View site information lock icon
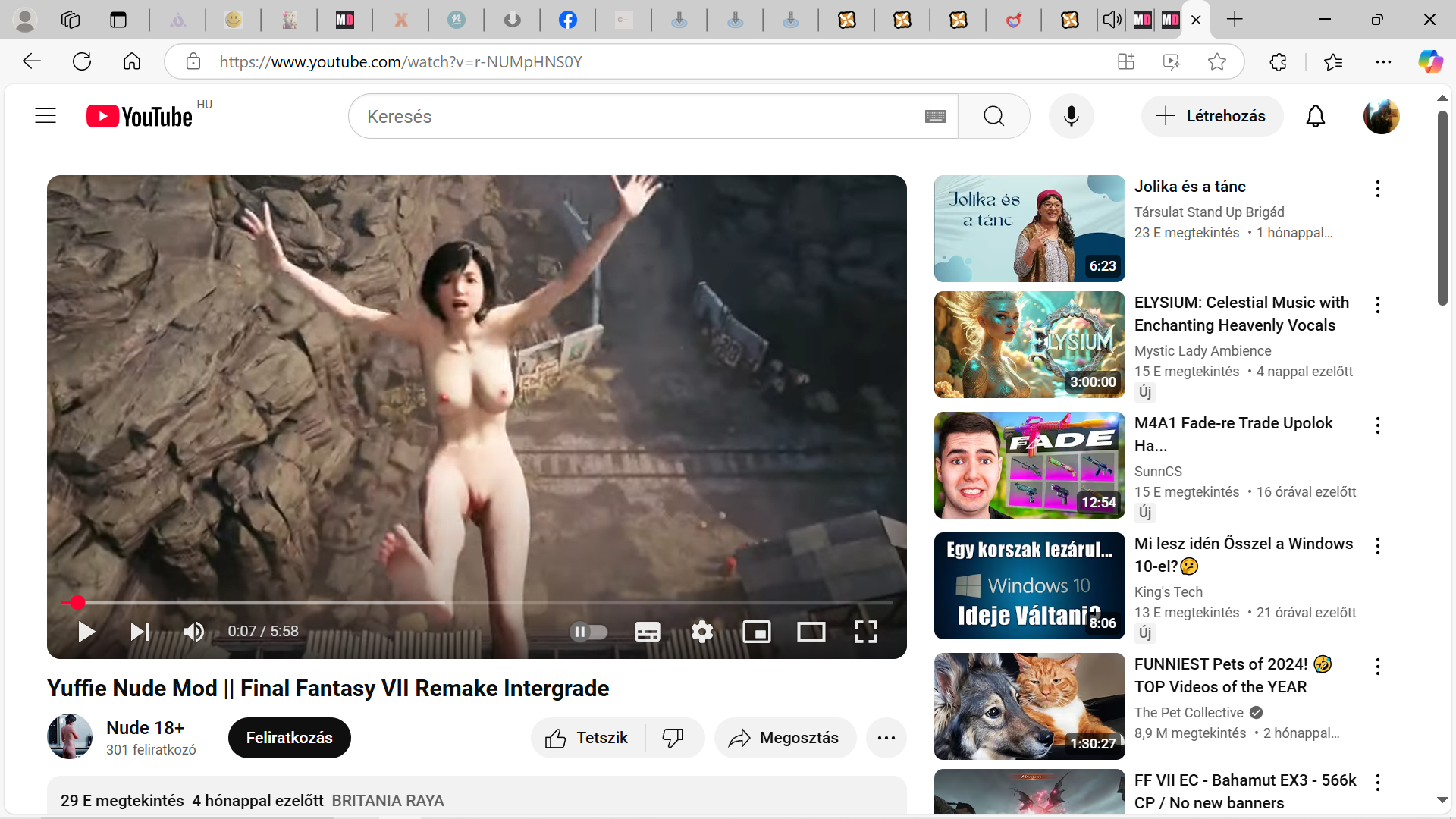Image resolution: width=1456 pixels, height=819 pixels. pyautogui.click(x=193, y=61)
